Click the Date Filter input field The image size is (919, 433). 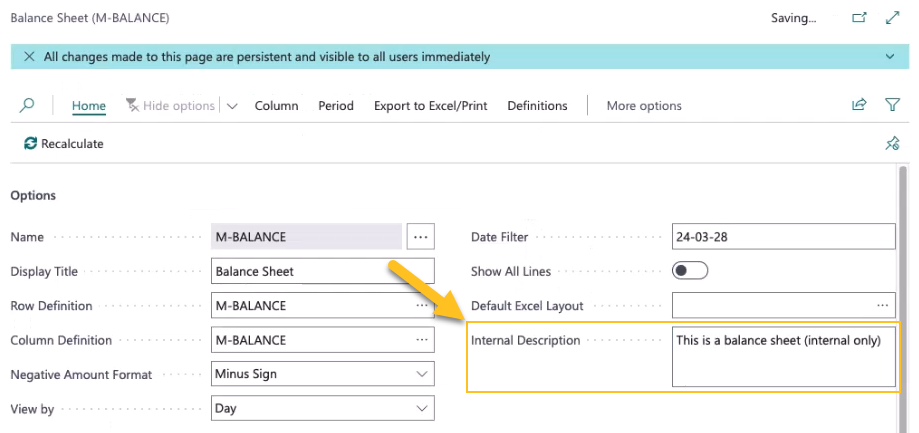pyautogui.click(x=783, y=237)
